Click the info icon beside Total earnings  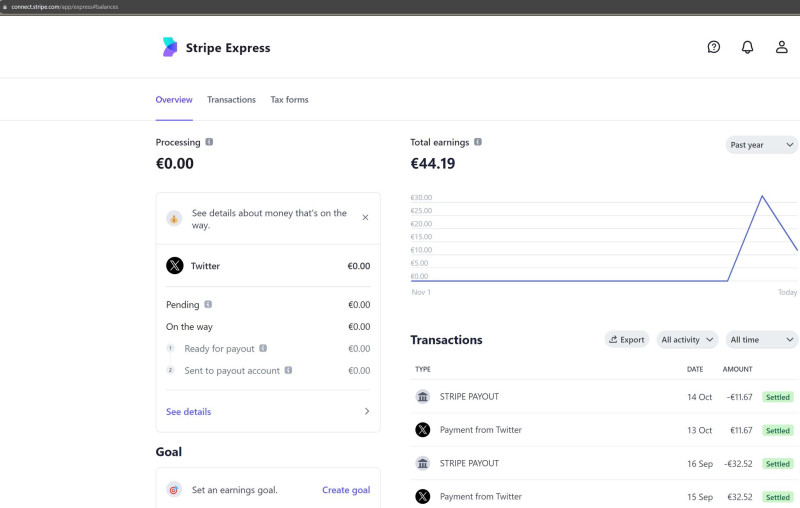pyautogui.click(x=478, y=142)
